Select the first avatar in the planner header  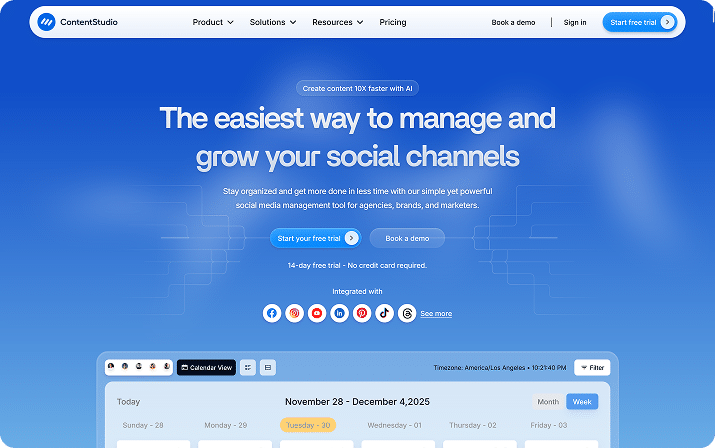pos(111,366)
